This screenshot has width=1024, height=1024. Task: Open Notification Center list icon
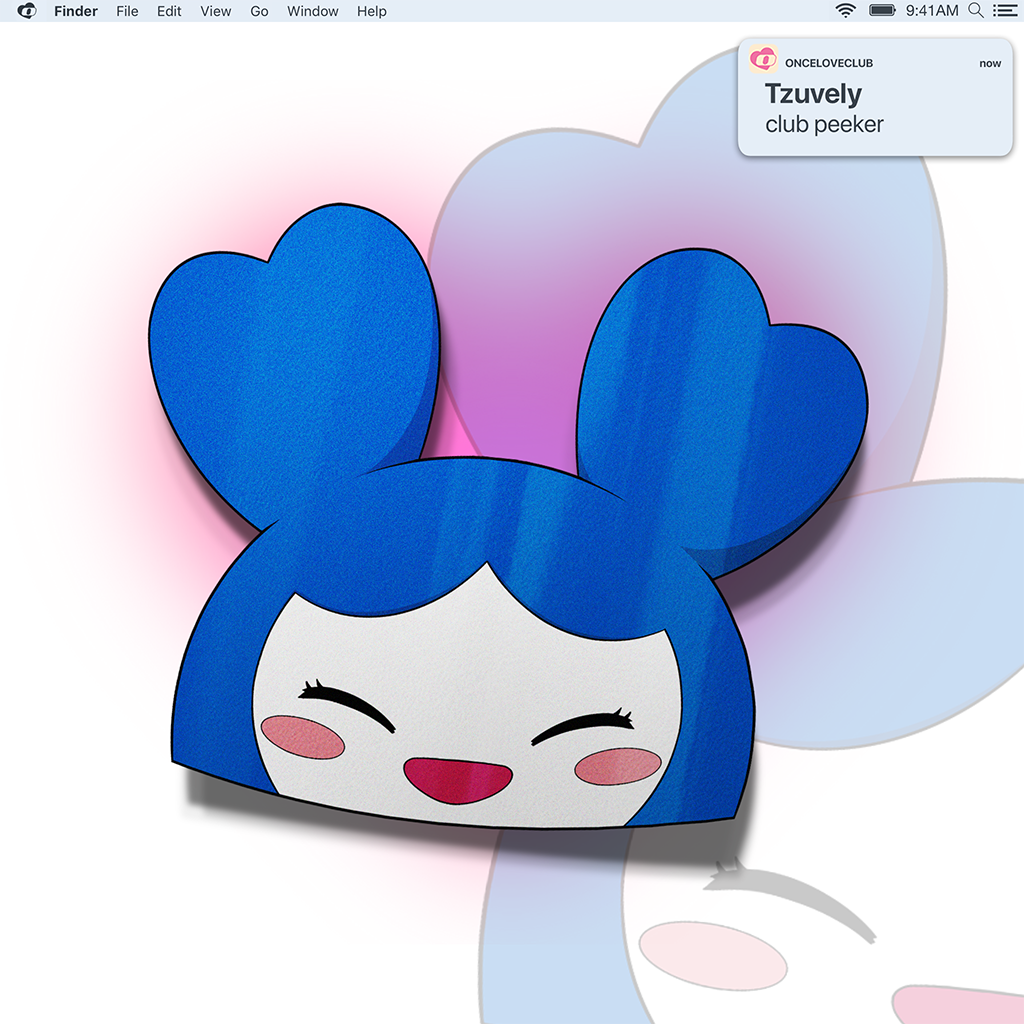pos(1003,11)
